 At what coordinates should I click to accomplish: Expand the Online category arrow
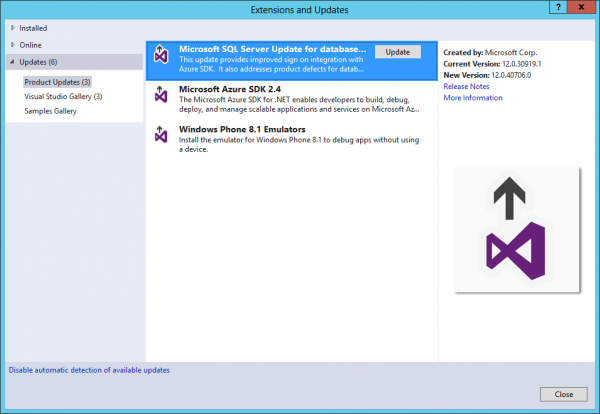click(13, 45)
